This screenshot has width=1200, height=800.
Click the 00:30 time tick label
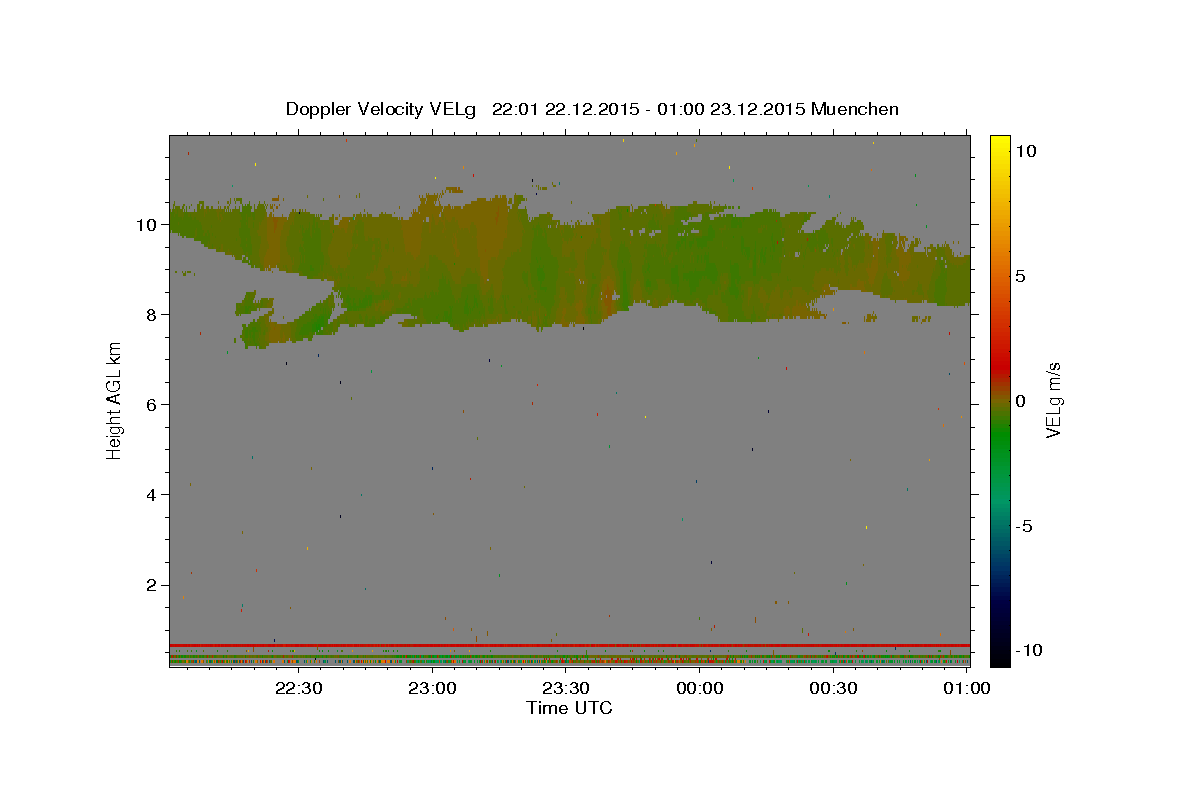(833, 688)
